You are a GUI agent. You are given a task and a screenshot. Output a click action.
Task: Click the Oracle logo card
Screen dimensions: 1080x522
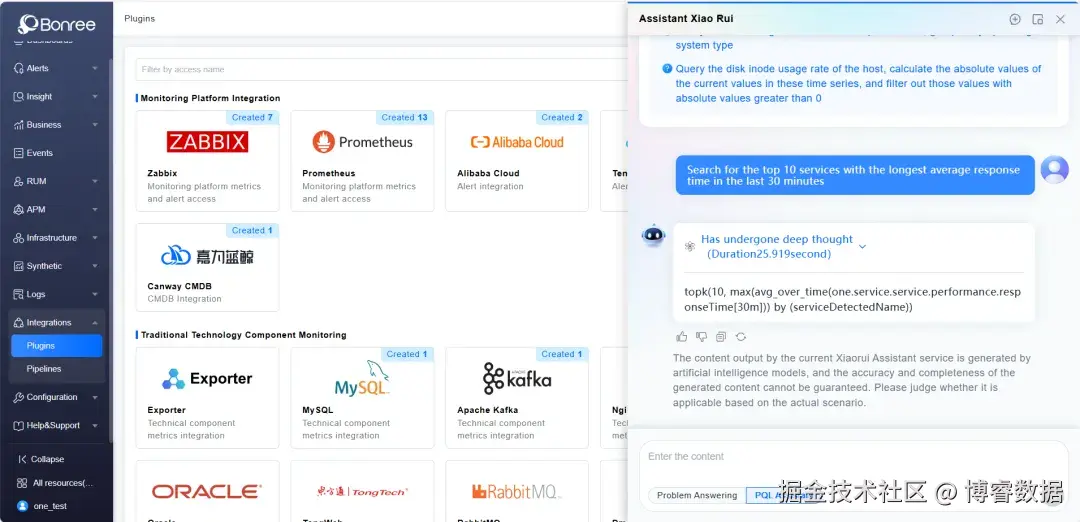click(x=207, y=491)
